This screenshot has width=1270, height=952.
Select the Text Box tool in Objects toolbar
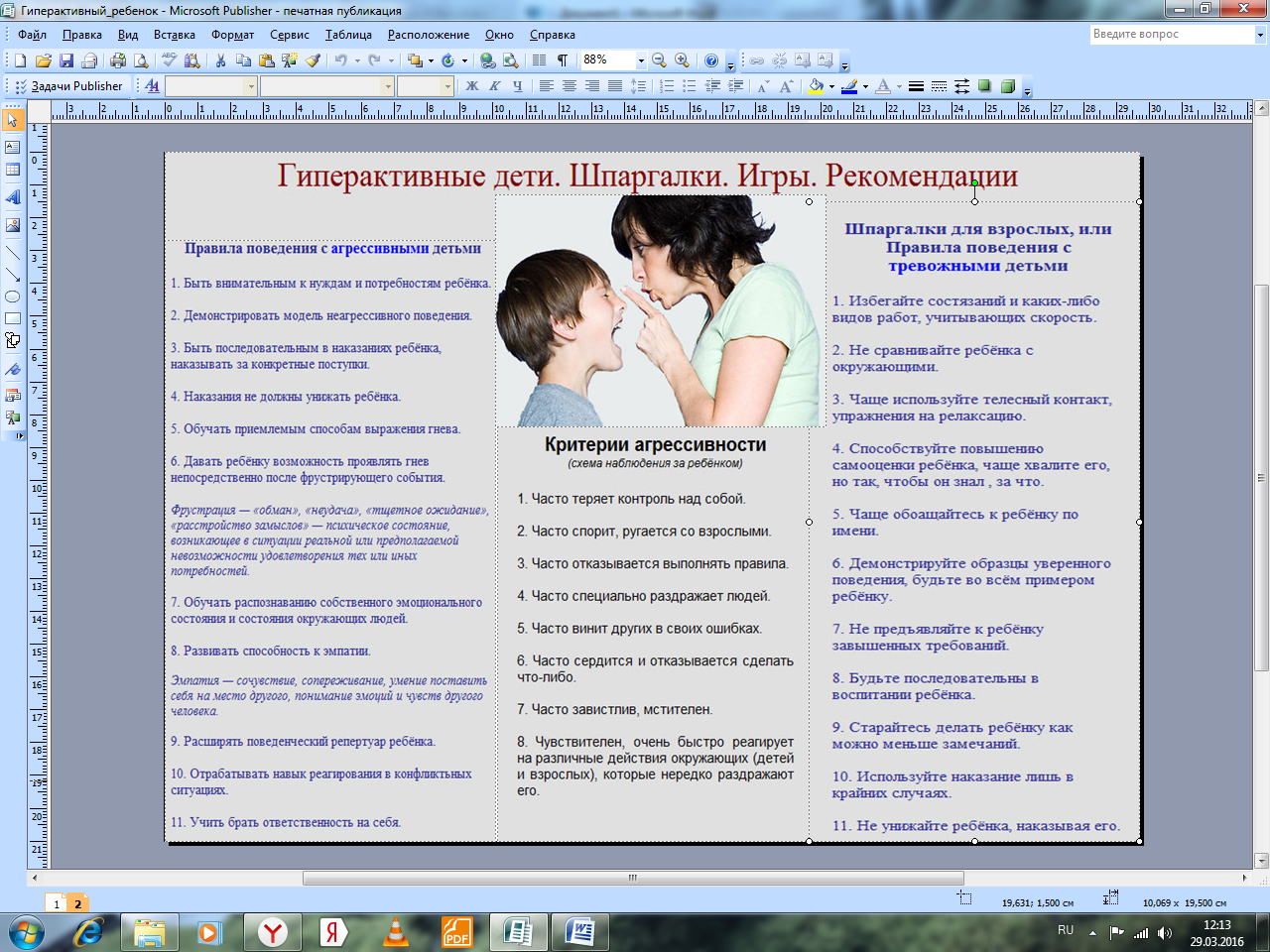[x=13, y=147]
